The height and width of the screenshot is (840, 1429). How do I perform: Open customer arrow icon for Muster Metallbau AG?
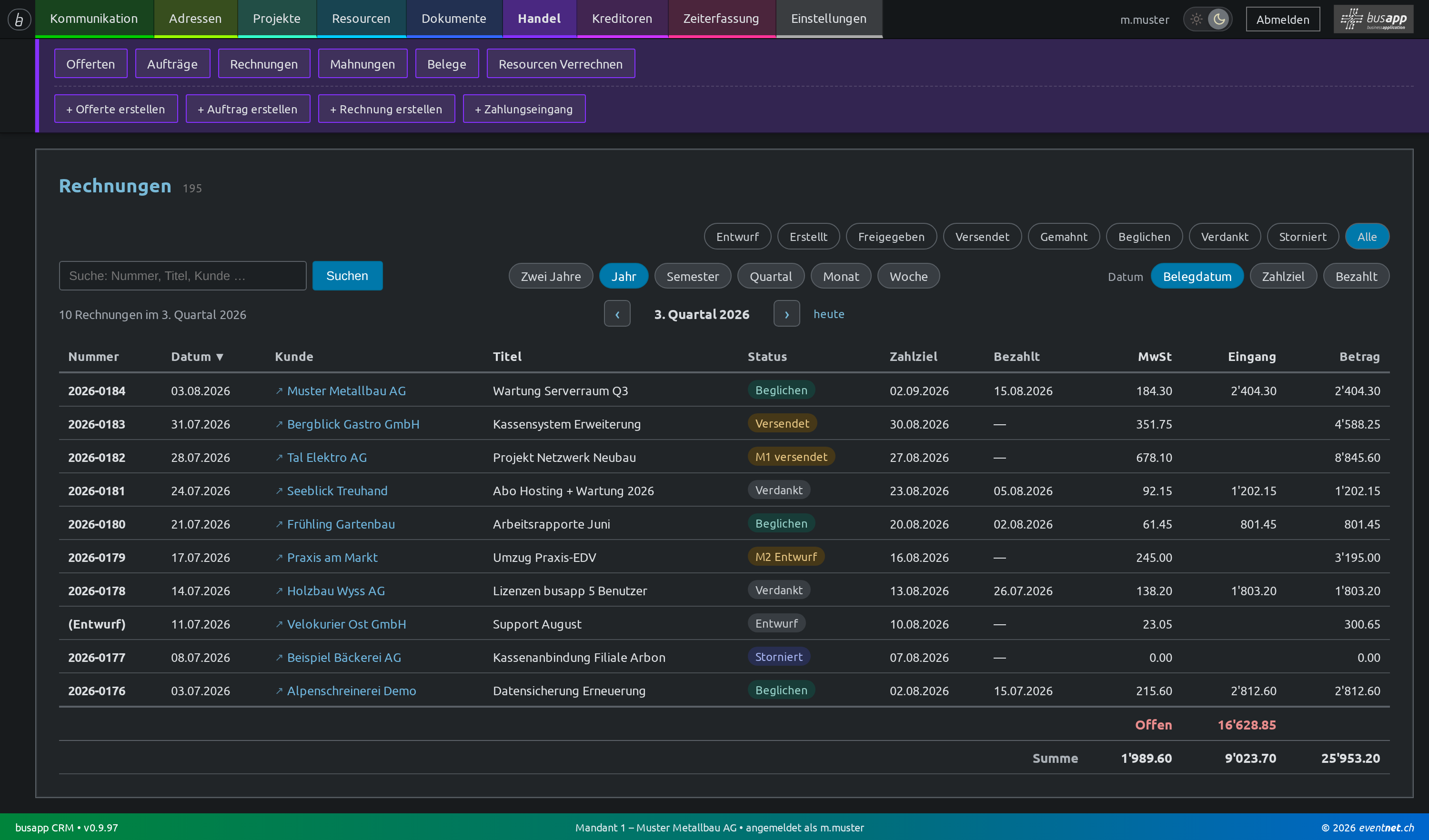tap(279, 391)
